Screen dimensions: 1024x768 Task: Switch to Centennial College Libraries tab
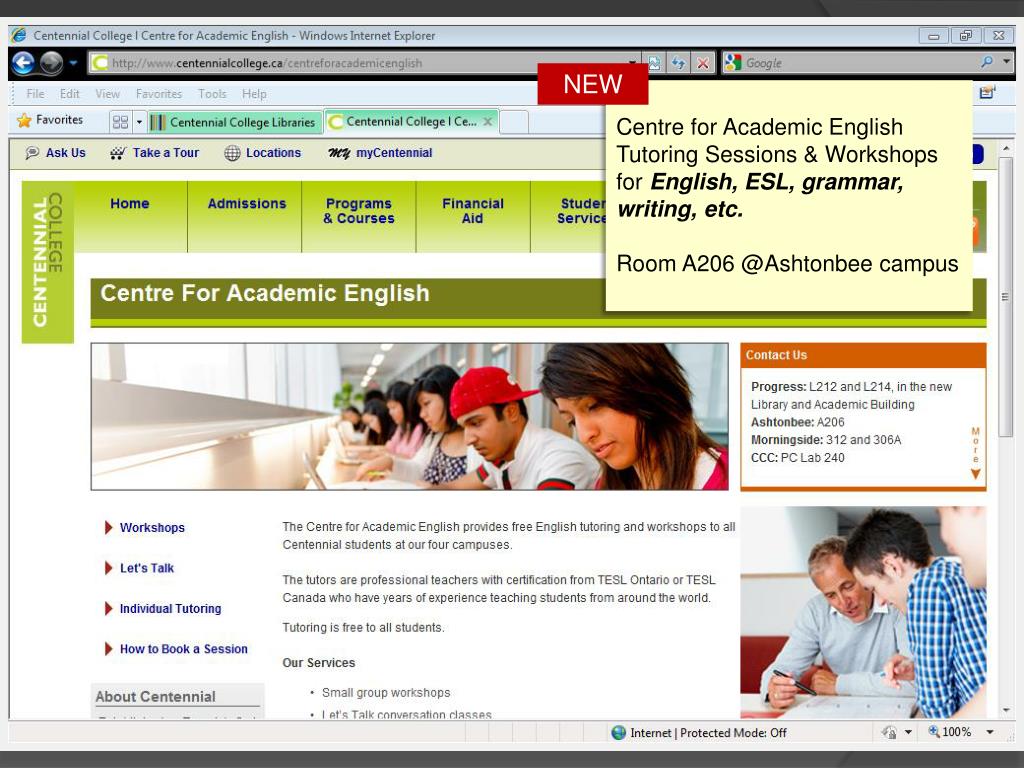[234, 122]
